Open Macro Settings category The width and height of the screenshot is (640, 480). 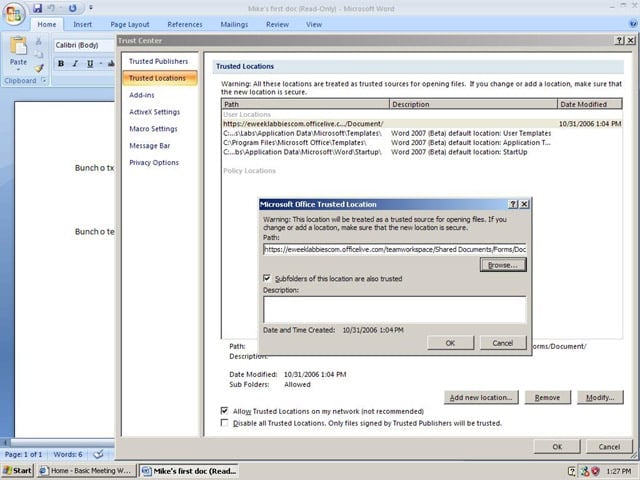click(x=153, y=129)
